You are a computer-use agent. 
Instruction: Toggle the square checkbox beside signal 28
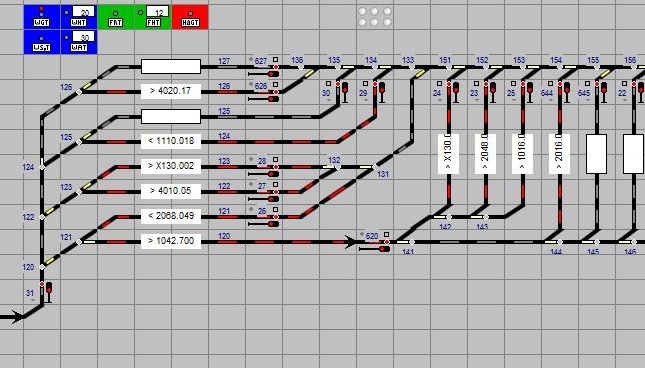tap(276, 160)
